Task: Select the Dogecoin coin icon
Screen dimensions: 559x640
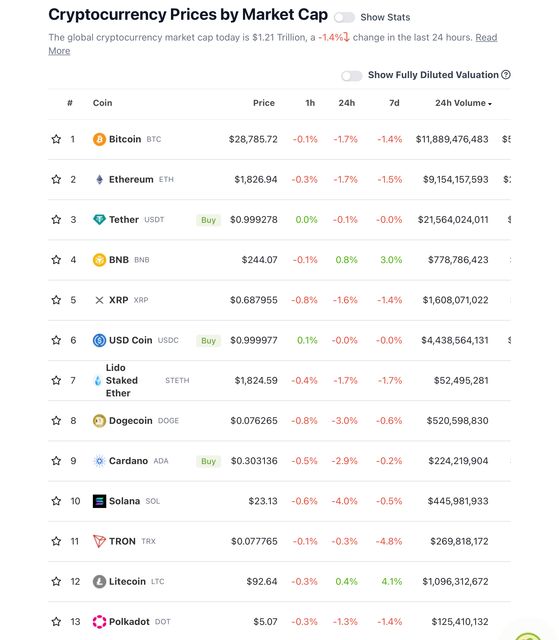Action: pos(99,420)
